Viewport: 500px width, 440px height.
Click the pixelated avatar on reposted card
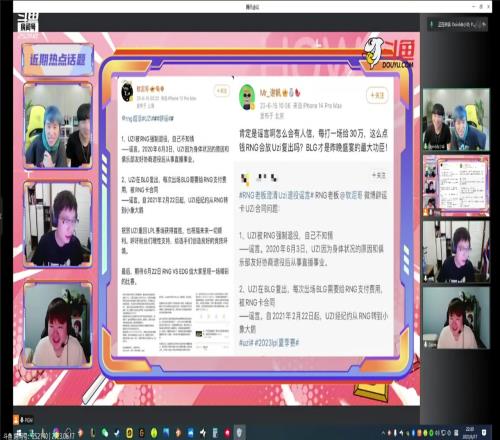[x=246, y=179]
